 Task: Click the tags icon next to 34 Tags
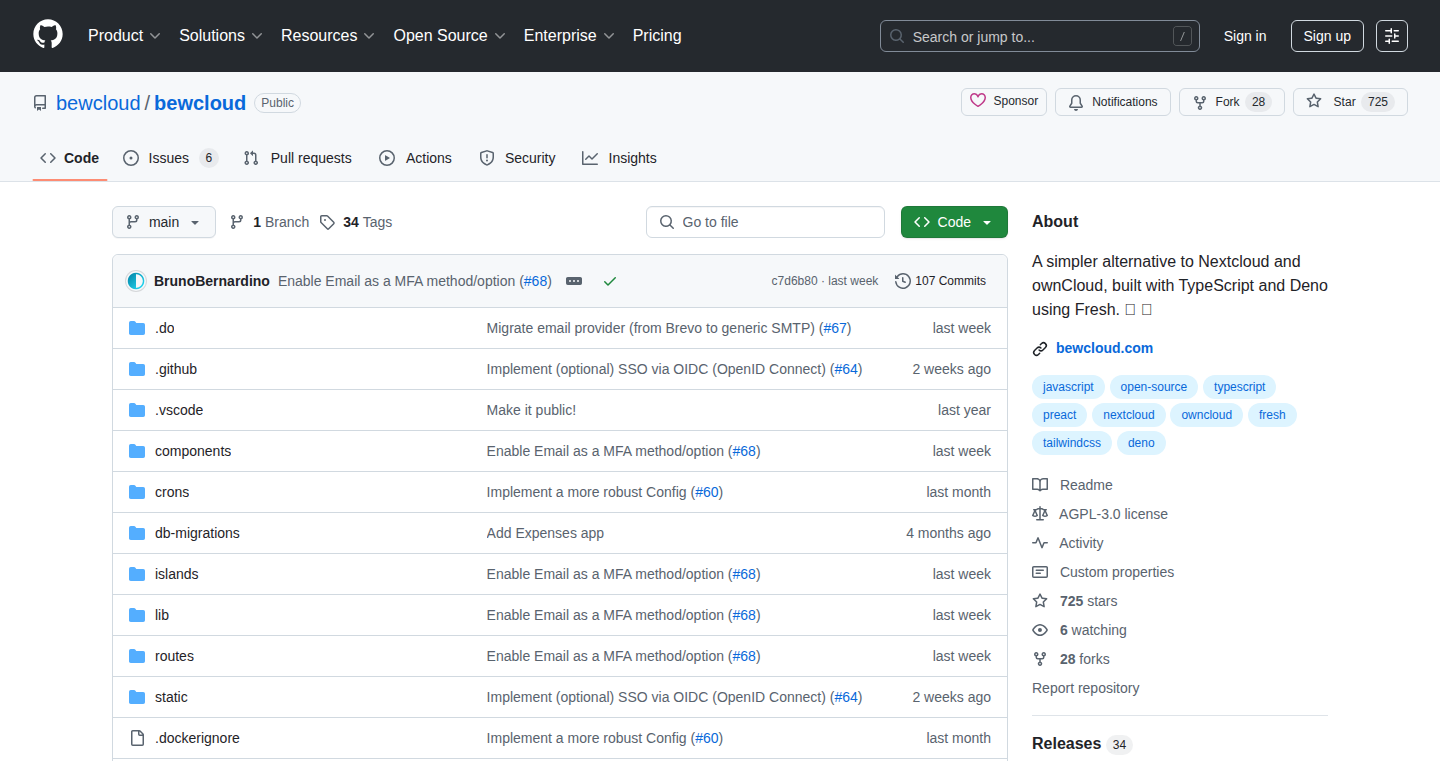point(327,222)
